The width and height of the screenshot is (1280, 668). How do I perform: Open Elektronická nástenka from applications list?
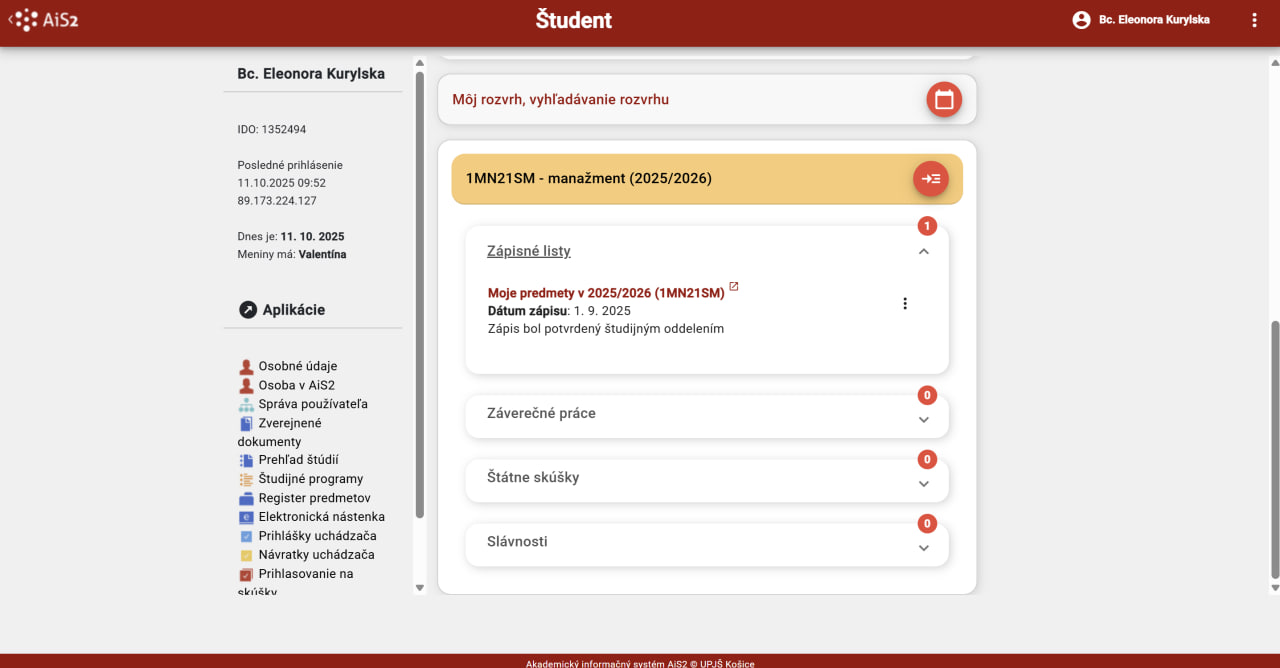point(321,517)
